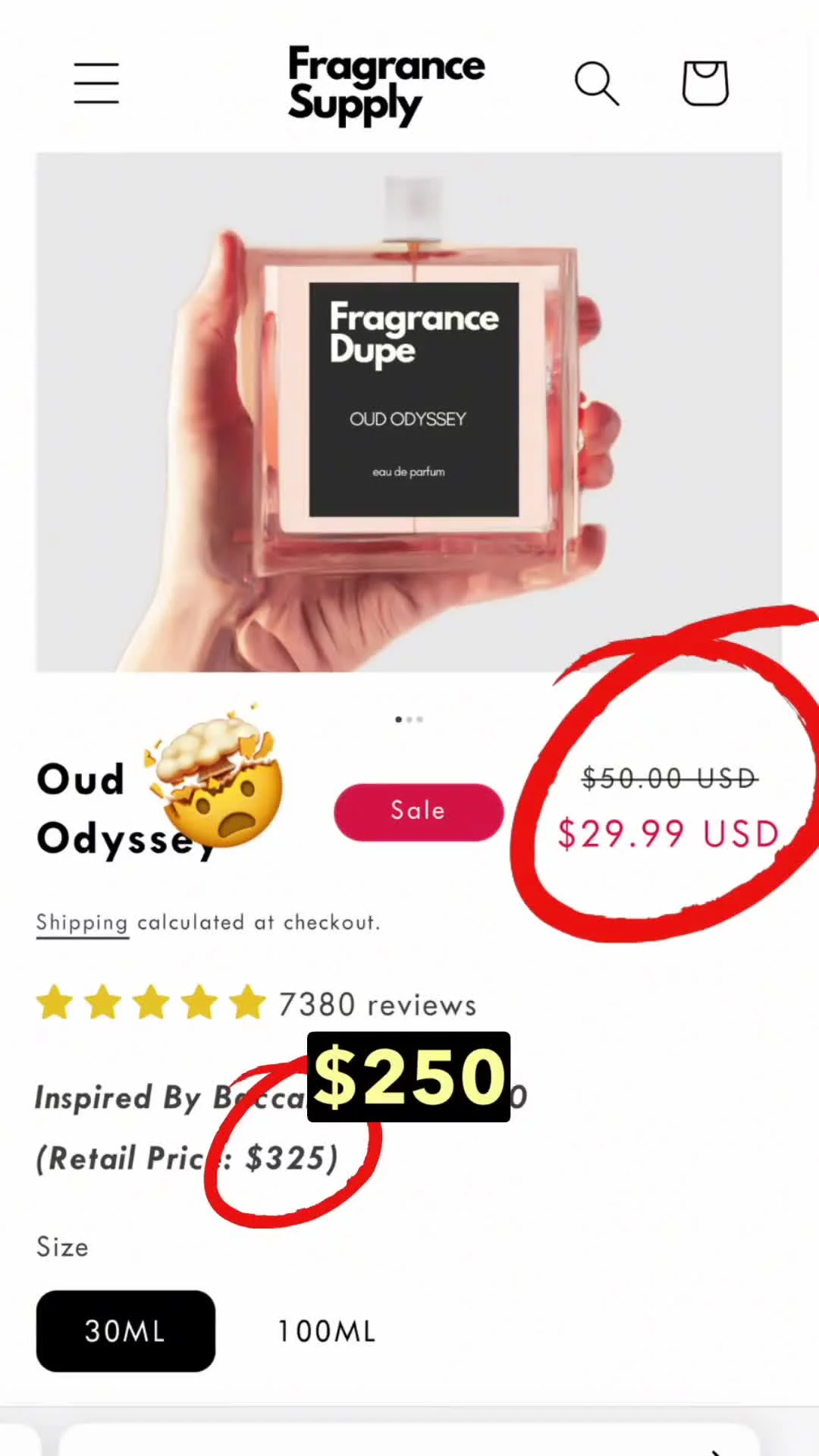This screenshot has height=1456, width=819.
Task: Select the 100ML size option
Action: tap(327, 1332)
